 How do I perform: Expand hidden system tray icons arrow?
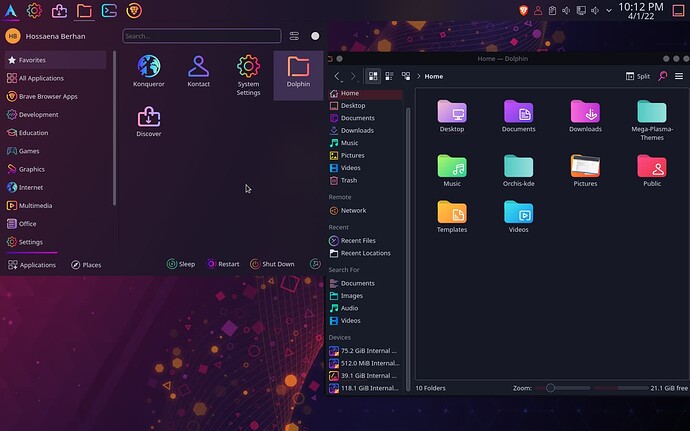pyautogui.click(x=609, y=11)
